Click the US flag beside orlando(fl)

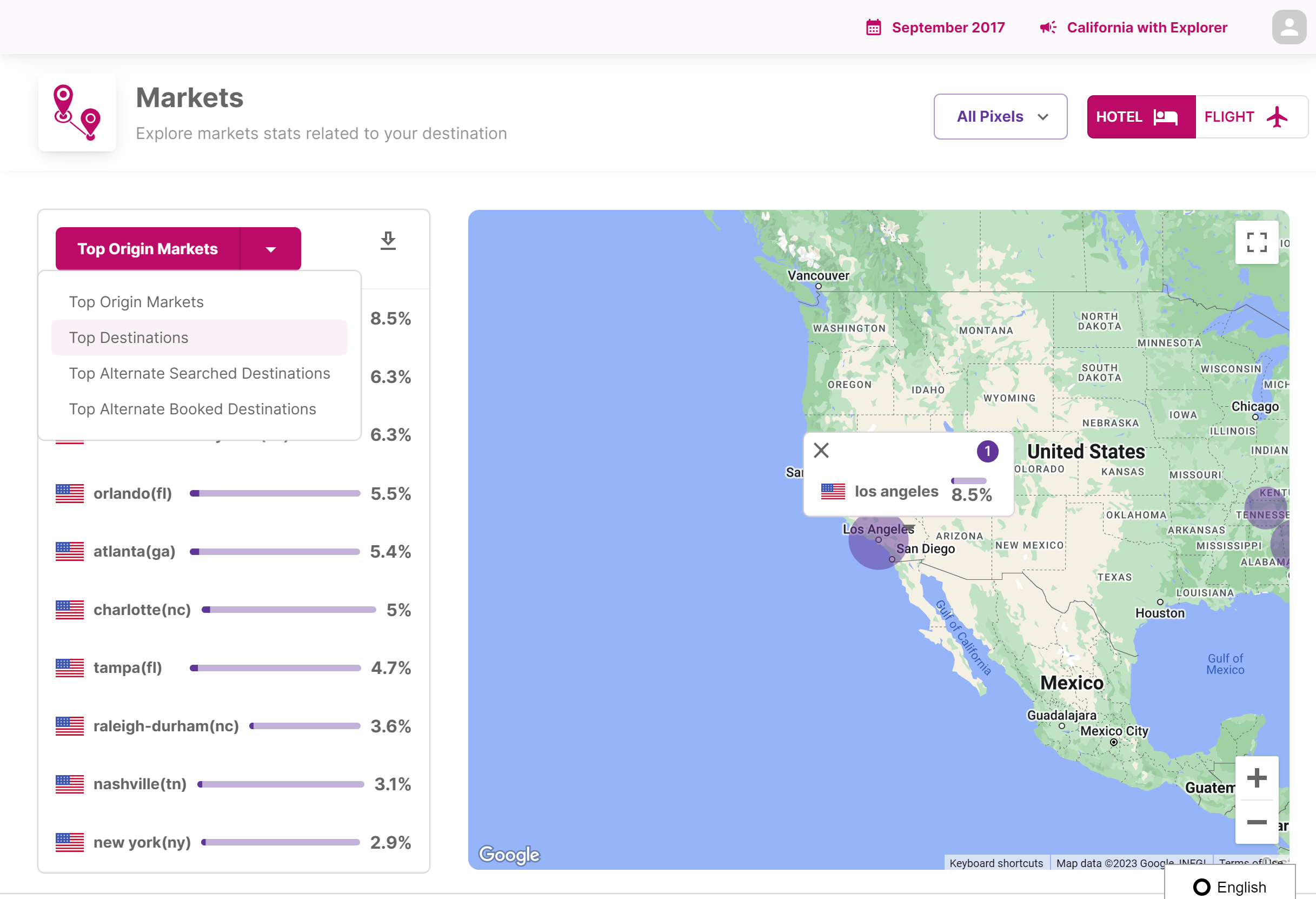70,493
